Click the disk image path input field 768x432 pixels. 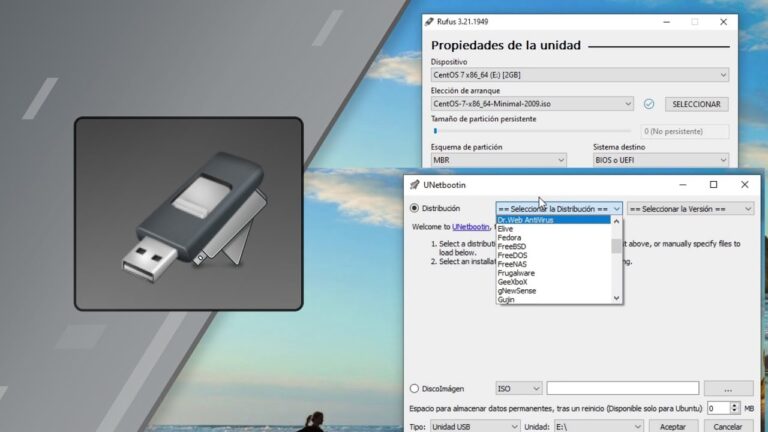click(x=623, y=388)
